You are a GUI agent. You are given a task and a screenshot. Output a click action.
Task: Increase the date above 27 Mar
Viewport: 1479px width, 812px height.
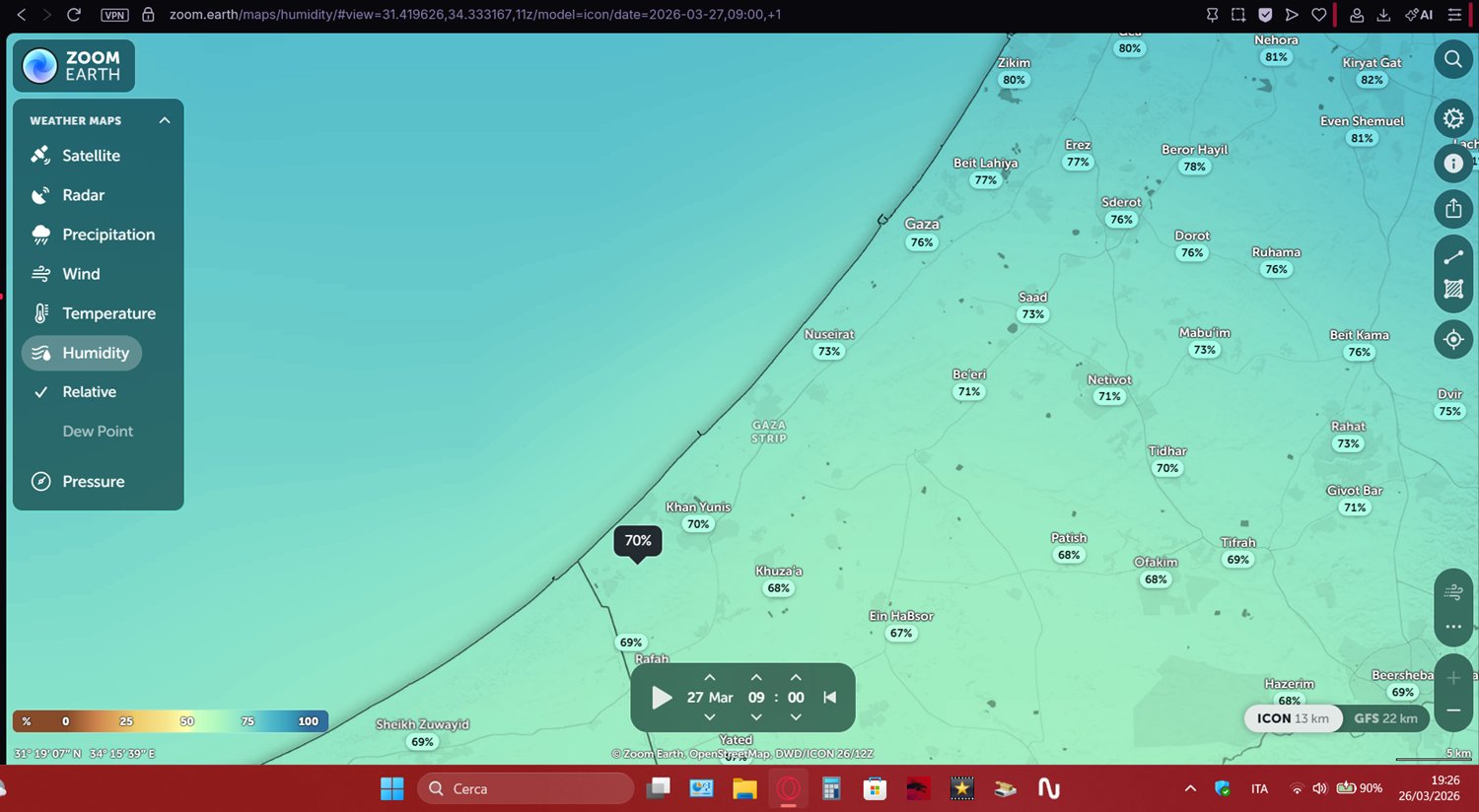pos(709,678)
